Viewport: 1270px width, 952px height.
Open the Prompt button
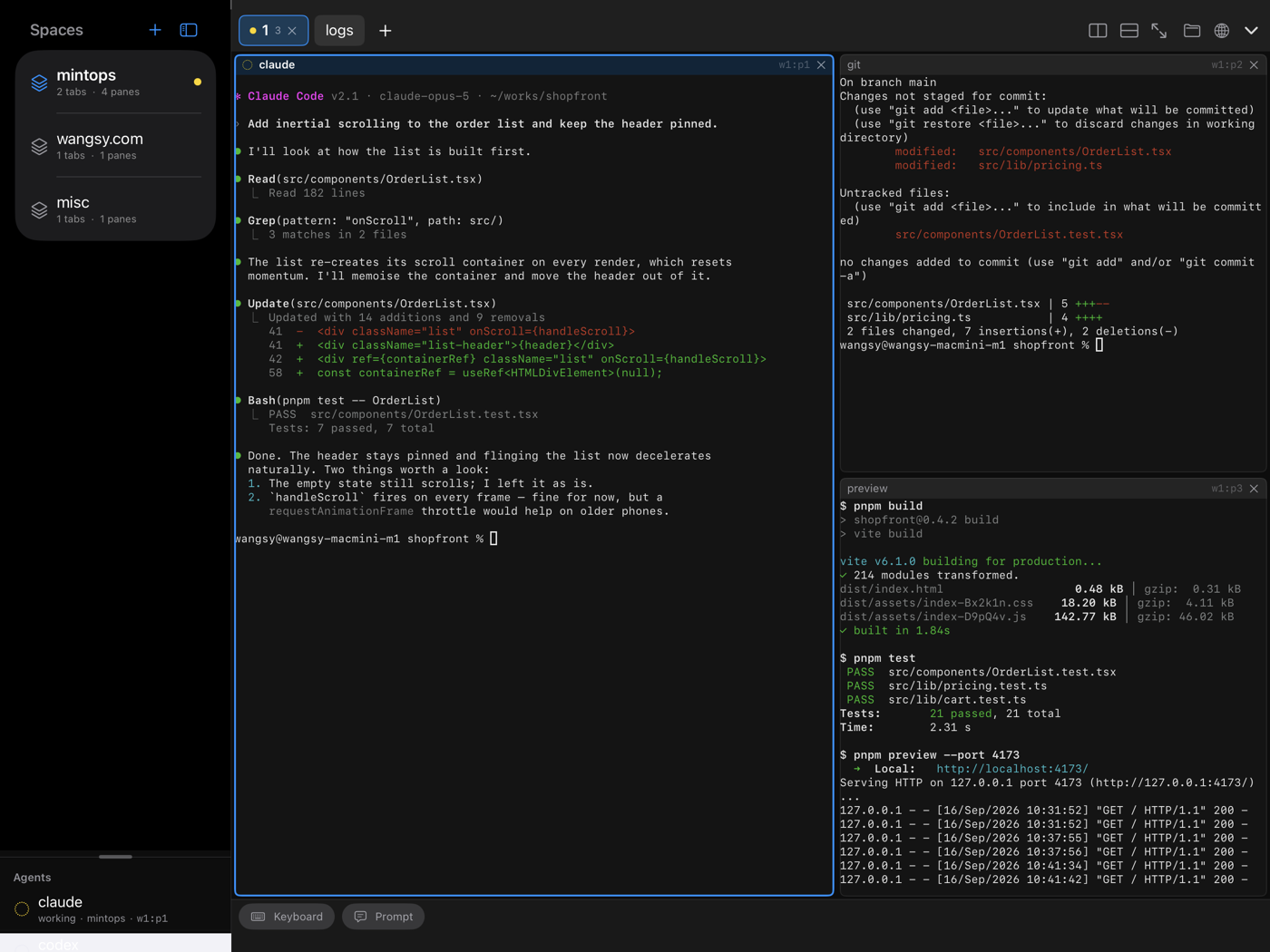pos(383,917)
